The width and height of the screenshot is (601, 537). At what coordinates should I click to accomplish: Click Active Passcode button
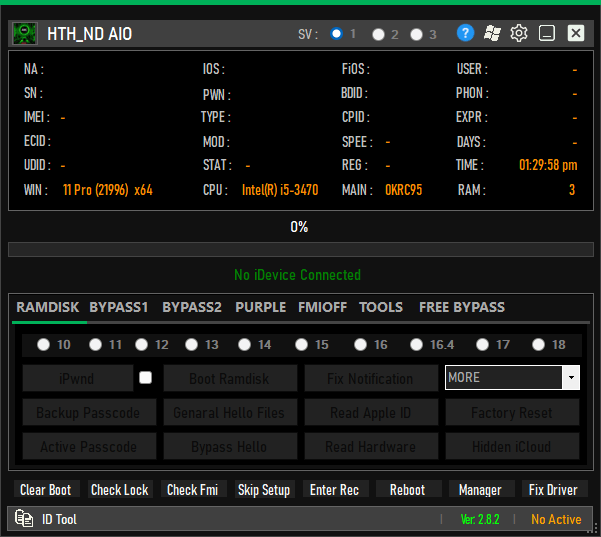89,446
